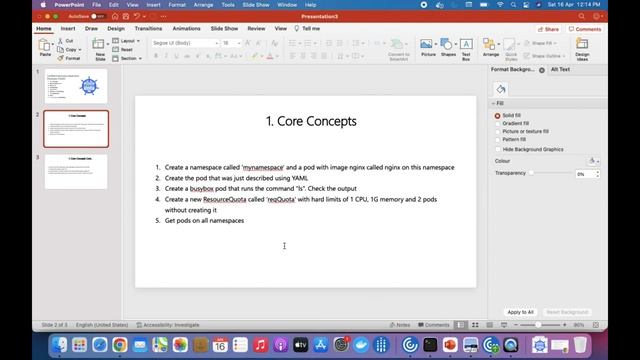The width and height of the screenshot is (640, 360).
Task: Open the Transitions ribbon tab
Action: point(148,29)
